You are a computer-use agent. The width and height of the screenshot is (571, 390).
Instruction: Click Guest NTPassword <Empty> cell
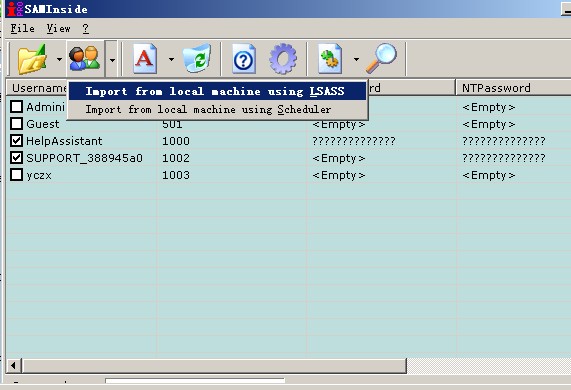[x=489, y=124]
